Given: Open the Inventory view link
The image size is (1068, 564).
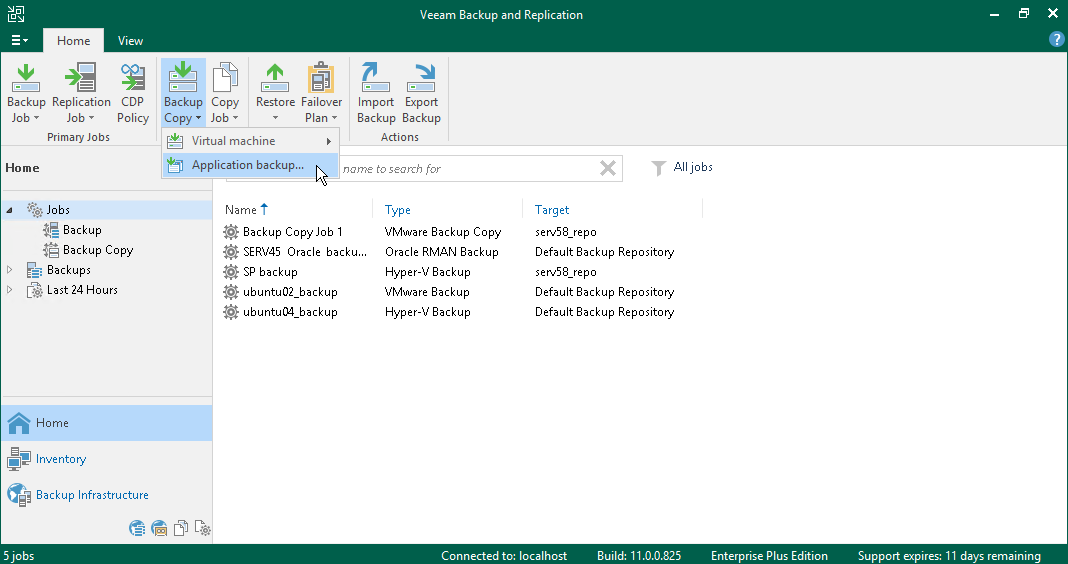Looking at the screenshot, I should (61, 459).
